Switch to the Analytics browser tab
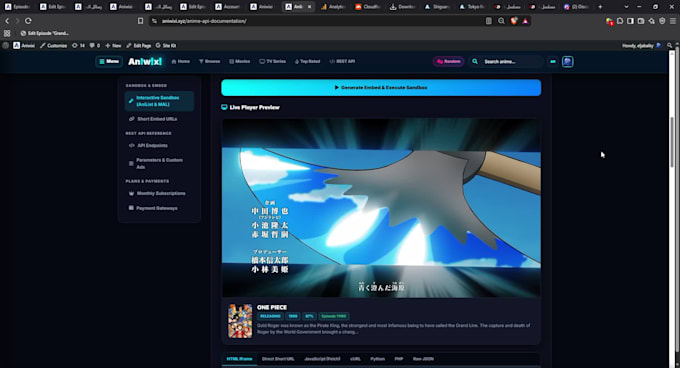Image resolution: width=680 pixels, height=368 pixels. [333, 7]
